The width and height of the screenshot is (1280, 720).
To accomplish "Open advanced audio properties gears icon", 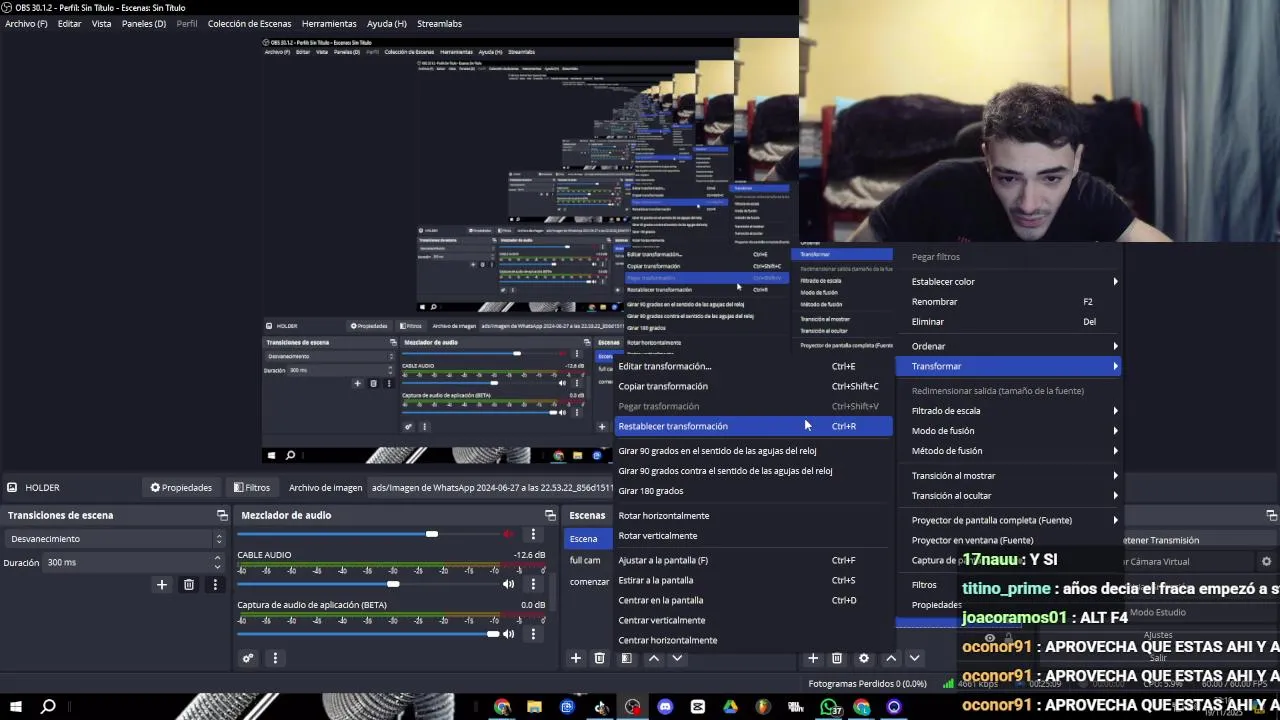I will pyautogui.click(x=248, y=658).
